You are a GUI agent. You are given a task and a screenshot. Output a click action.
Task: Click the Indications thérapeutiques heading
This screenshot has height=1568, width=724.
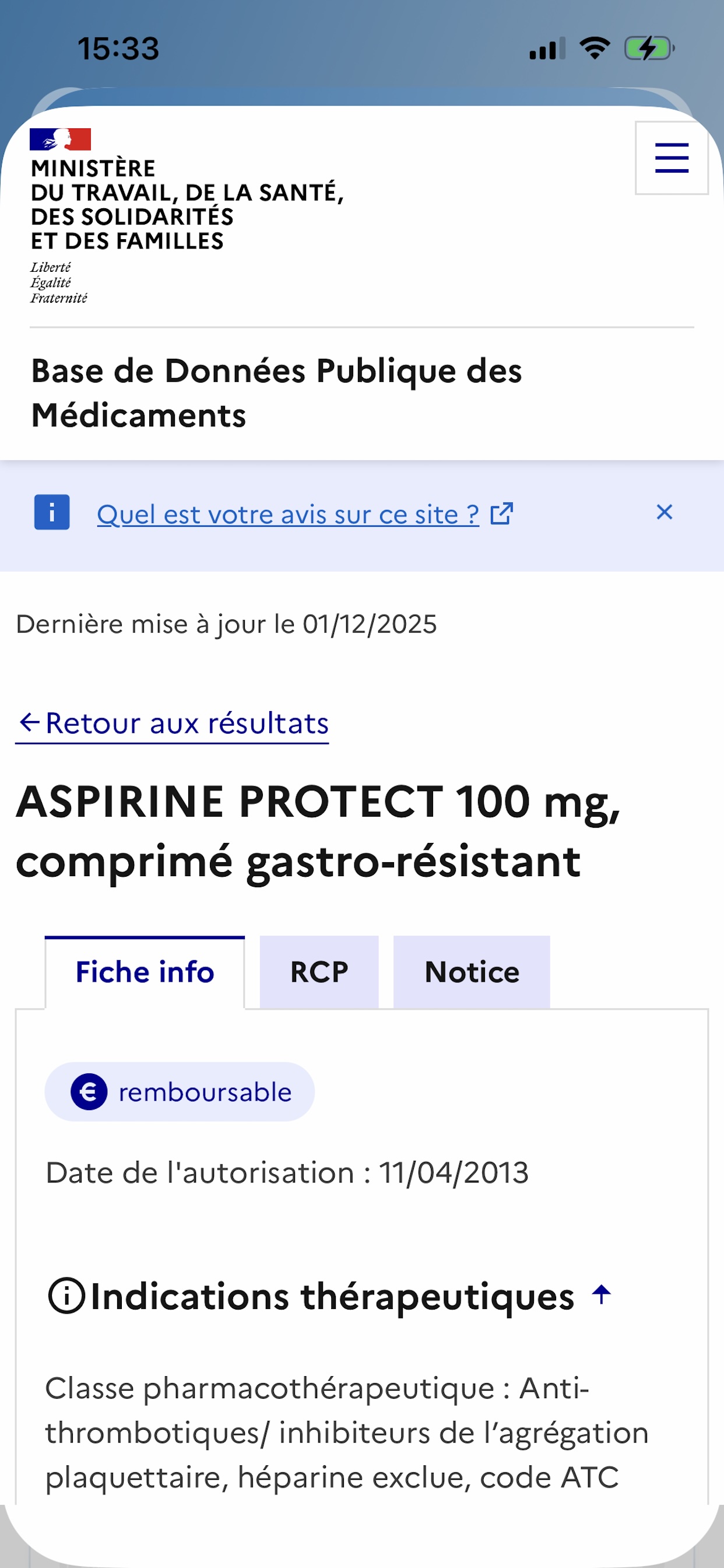[332, 1296]
